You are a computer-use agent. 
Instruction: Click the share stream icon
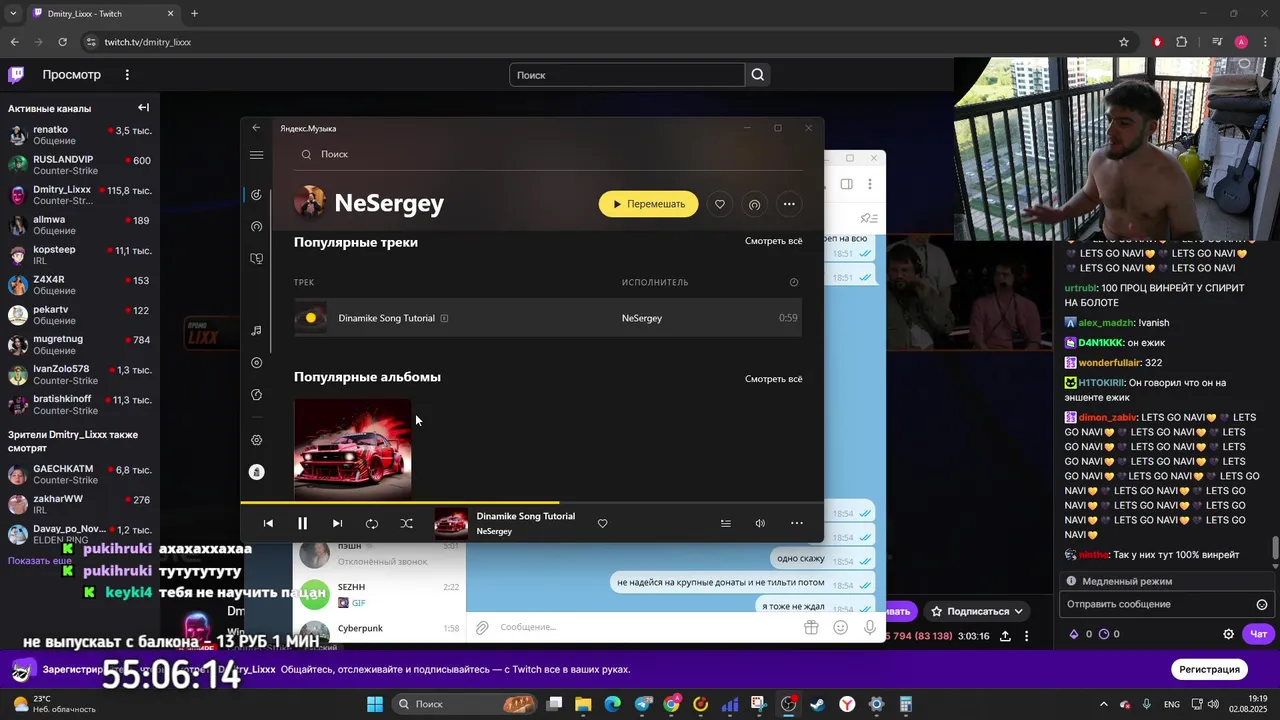coord(1005,636)
